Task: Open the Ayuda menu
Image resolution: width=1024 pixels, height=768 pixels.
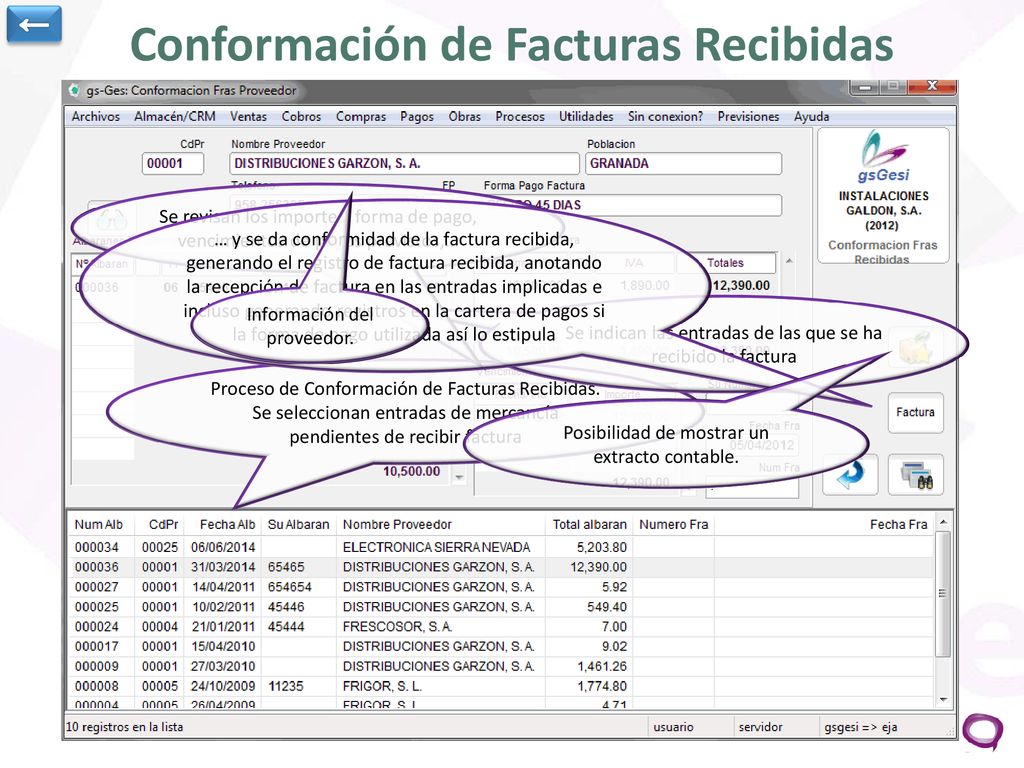Action: [x=811, y=116]
